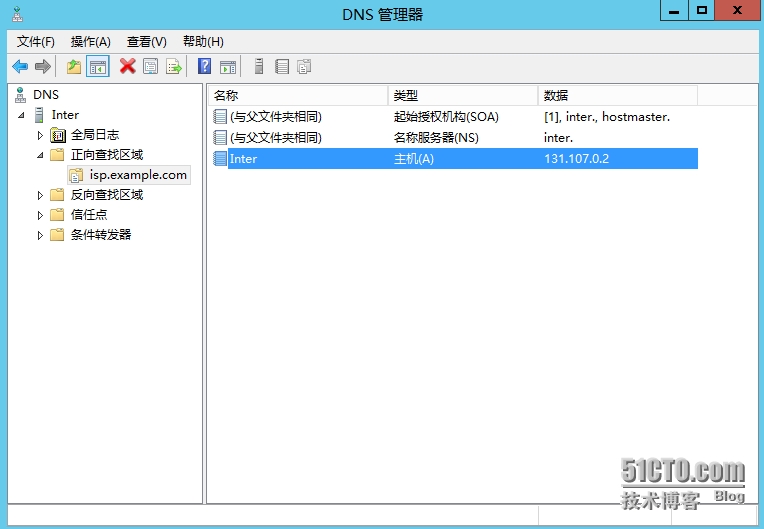The width and height of the screenshot is (764, 529).
Task: Close the DNS 管理器 window
Action: tap(737, 10)
